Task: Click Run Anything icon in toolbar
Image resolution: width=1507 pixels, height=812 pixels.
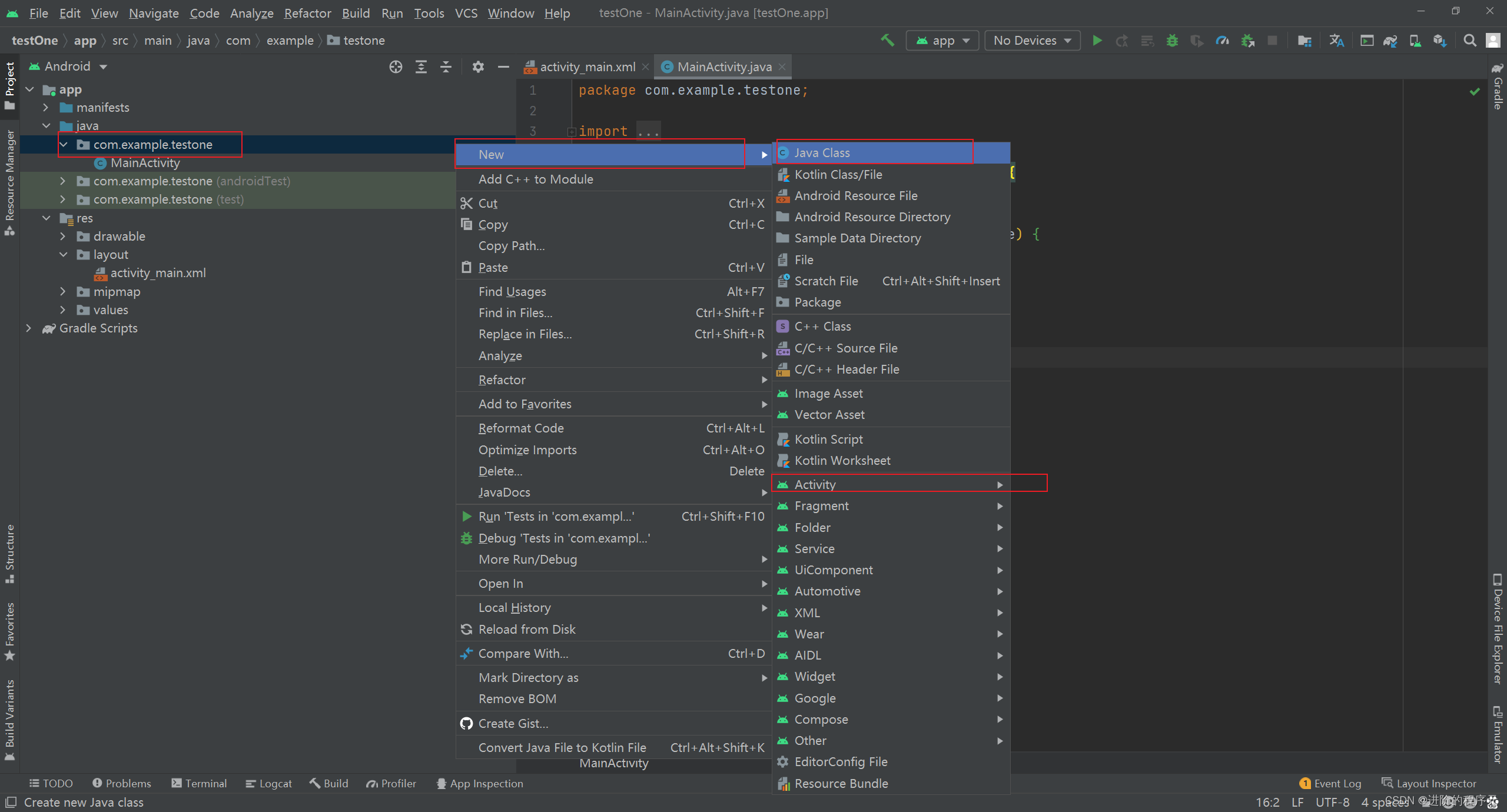Action: 1367,40
